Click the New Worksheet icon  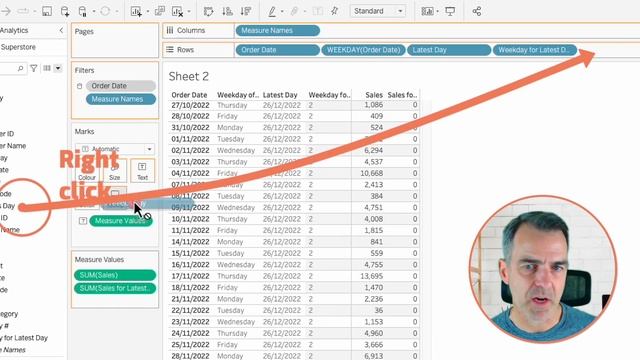[x=136, y=11]
